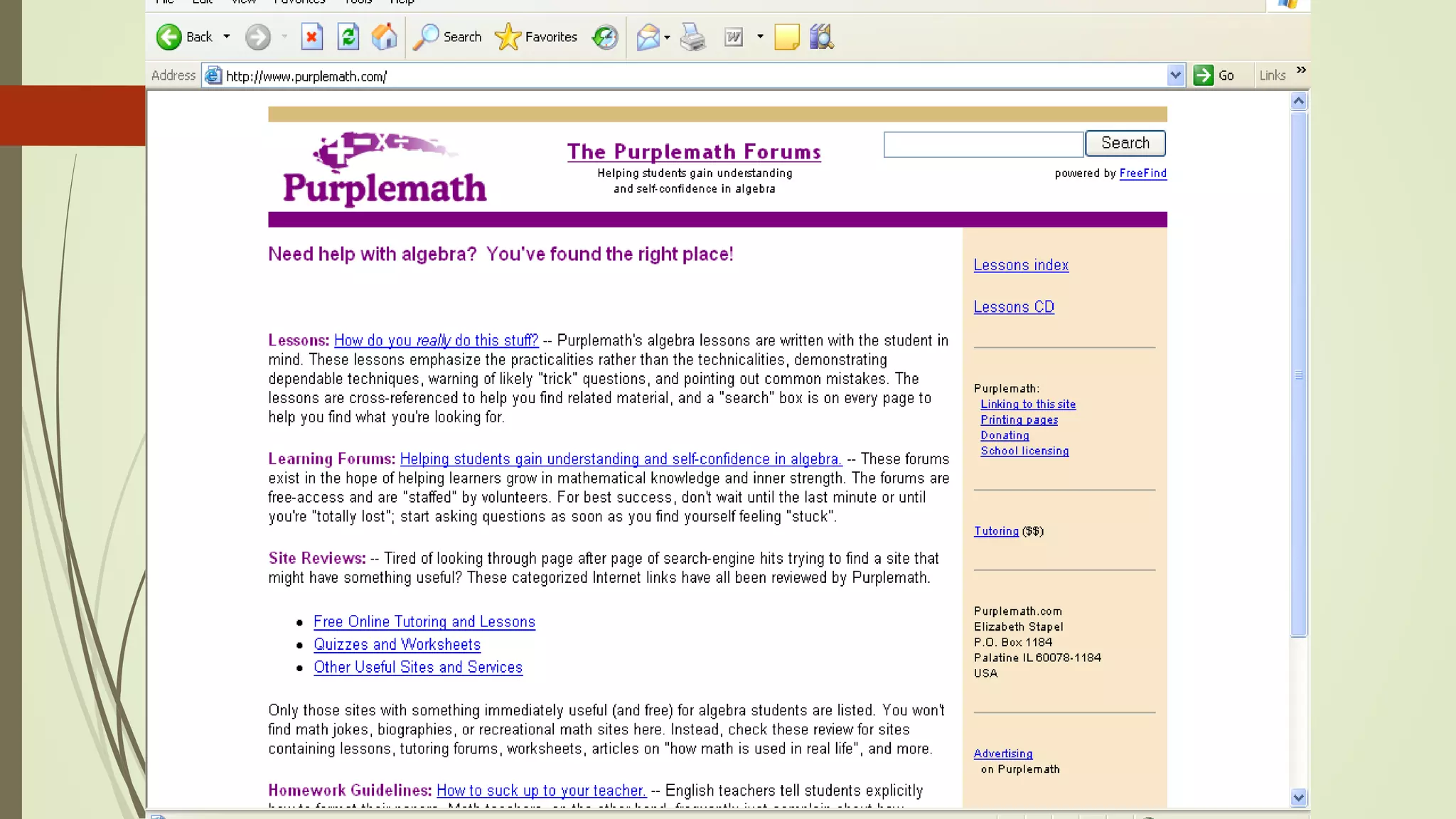The height and width of the screenshot is (819, 1456).
Task: Click in the site search text box
Action: pyautogui.click(x=983, y=145)
